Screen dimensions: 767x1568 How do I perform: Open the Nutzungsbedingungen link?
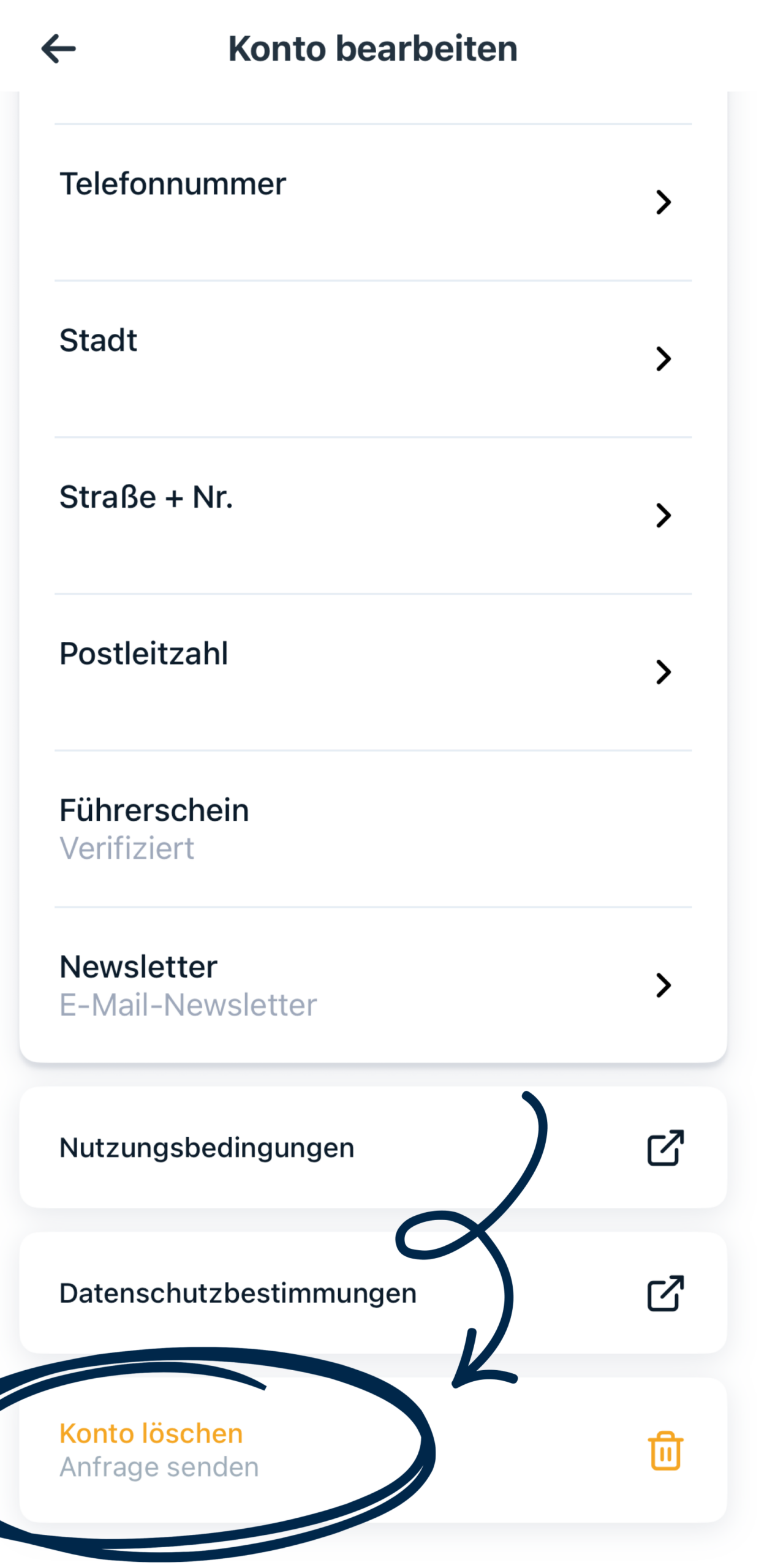point(206,1147)
